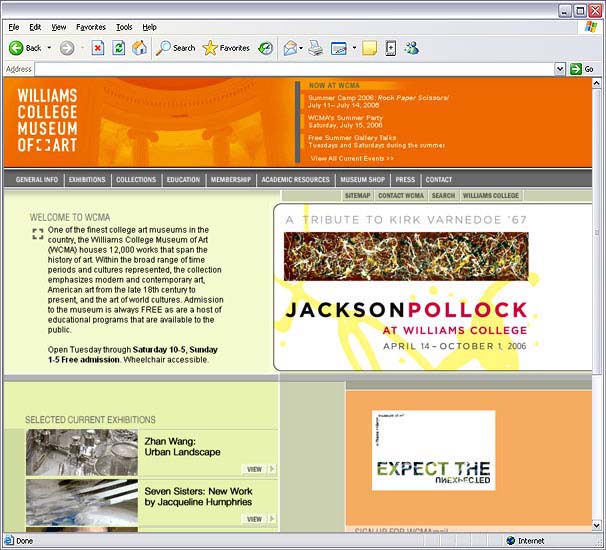The image size is (606, 550).
Task: Open the Search magnifier button
Action: click(x=175, y=48)
